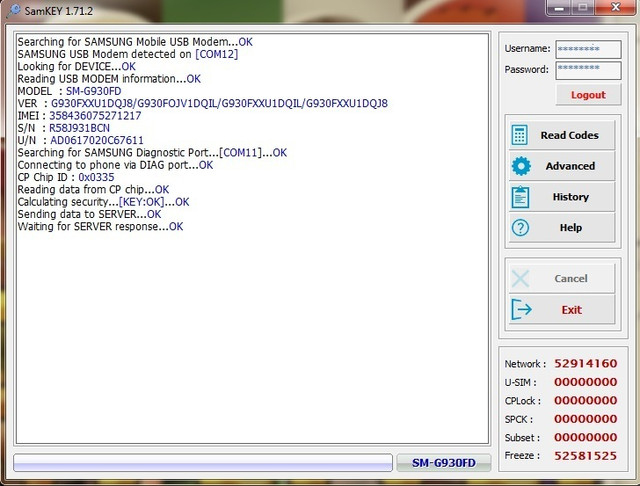Click the IMEI number 358436075271217

click(x=95, y=116)
